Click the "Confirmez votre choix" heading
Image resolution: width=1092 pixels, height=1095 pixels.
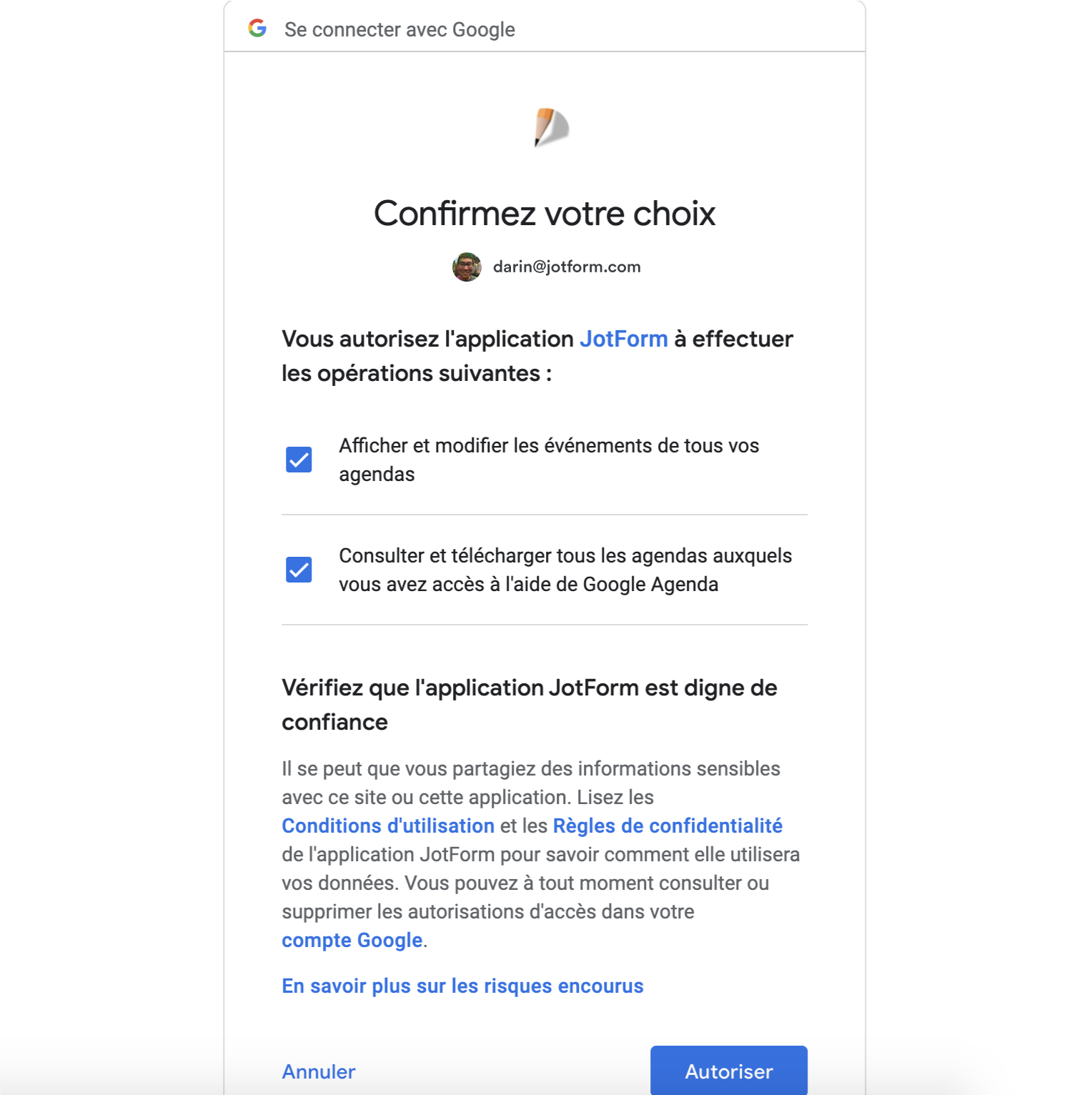[x=545, y=214]
